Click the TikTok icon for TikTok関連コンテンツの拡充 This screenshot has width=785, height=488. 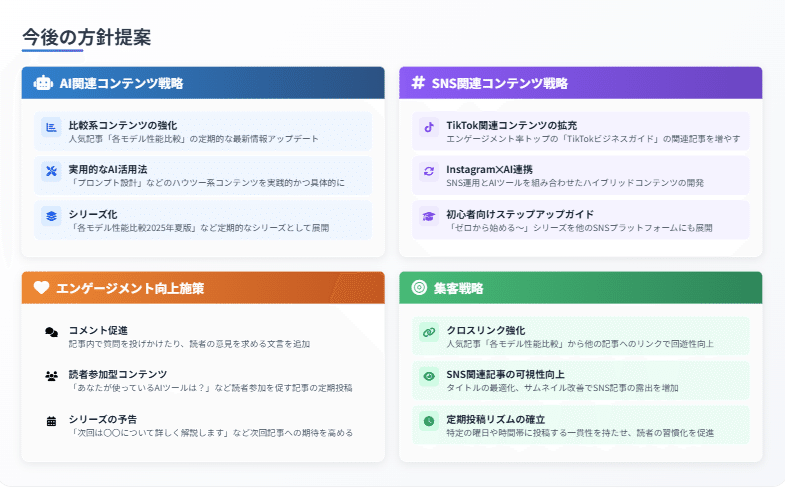coord(429,127)
